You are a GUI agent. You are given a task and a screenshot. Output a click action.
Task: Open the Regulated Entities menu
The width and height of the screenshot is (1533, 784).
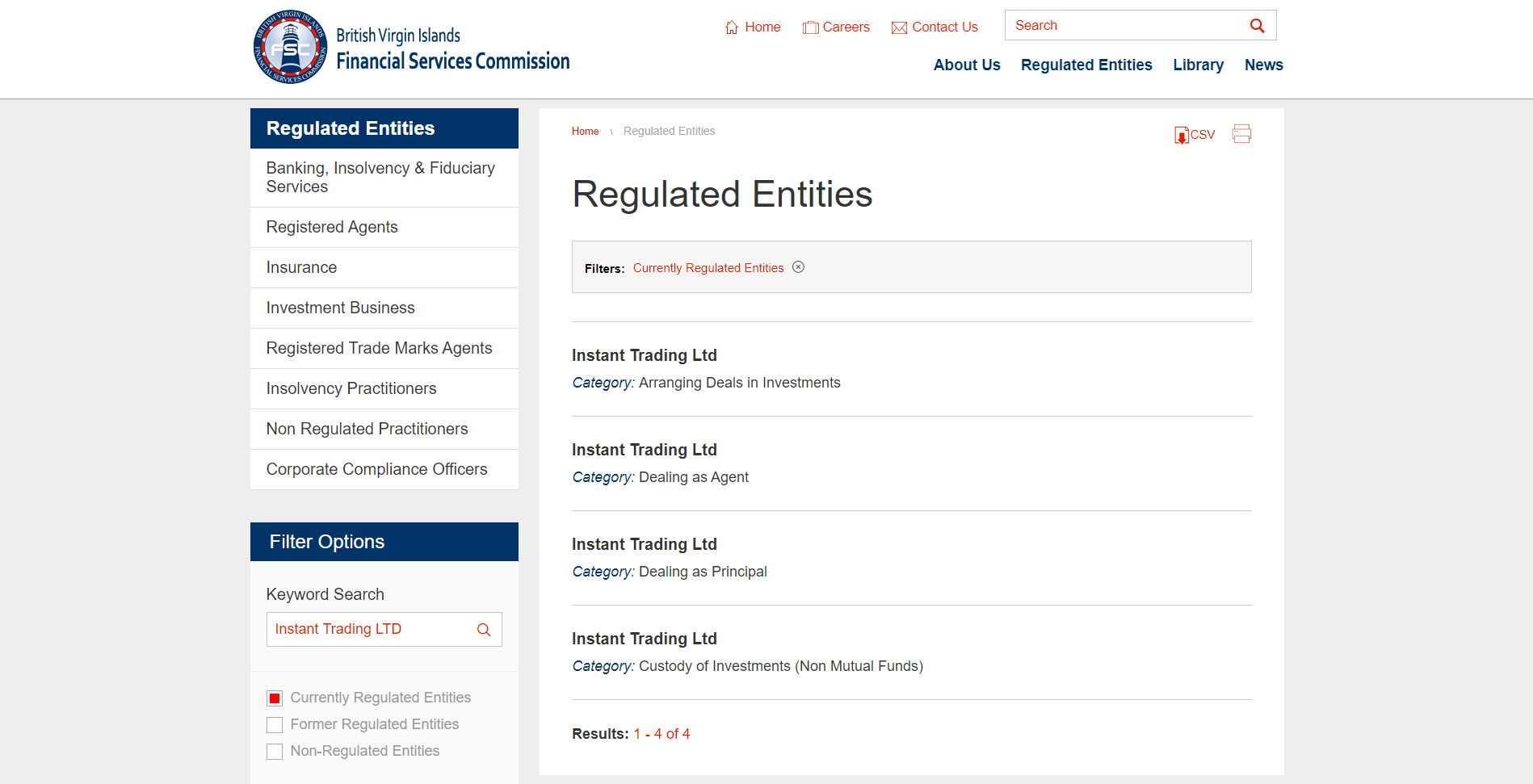1086,65
